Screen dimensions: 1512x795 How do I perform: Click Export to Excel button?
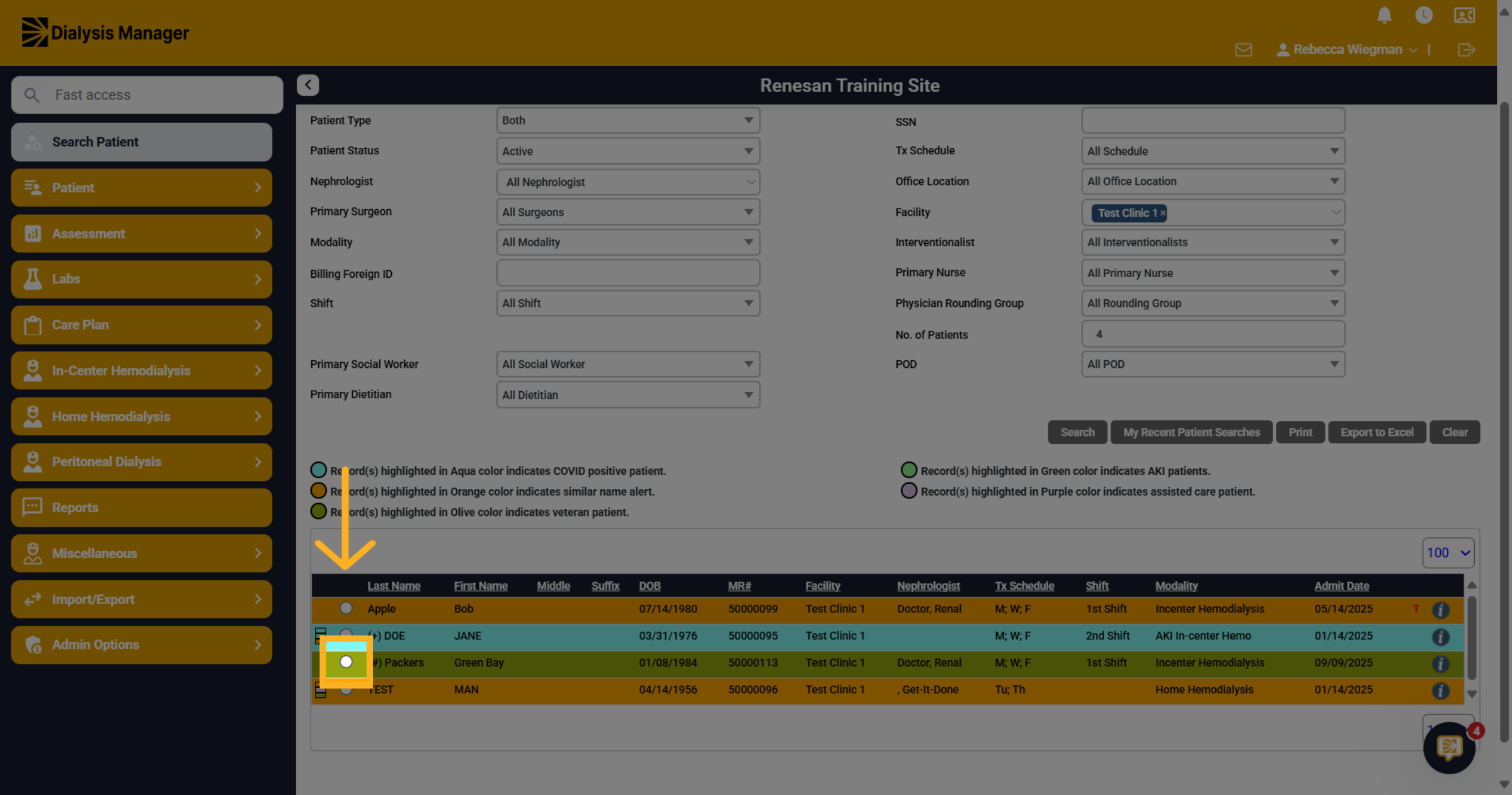[1377, 432]
